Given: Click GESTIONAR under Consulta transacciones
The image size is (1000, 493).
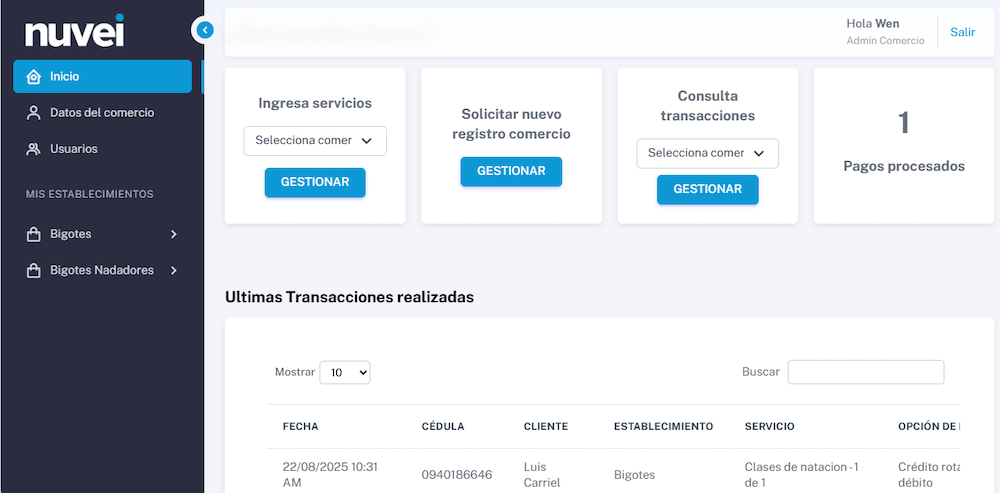Looking at the screenshot, I should click(x=708, y=189).
